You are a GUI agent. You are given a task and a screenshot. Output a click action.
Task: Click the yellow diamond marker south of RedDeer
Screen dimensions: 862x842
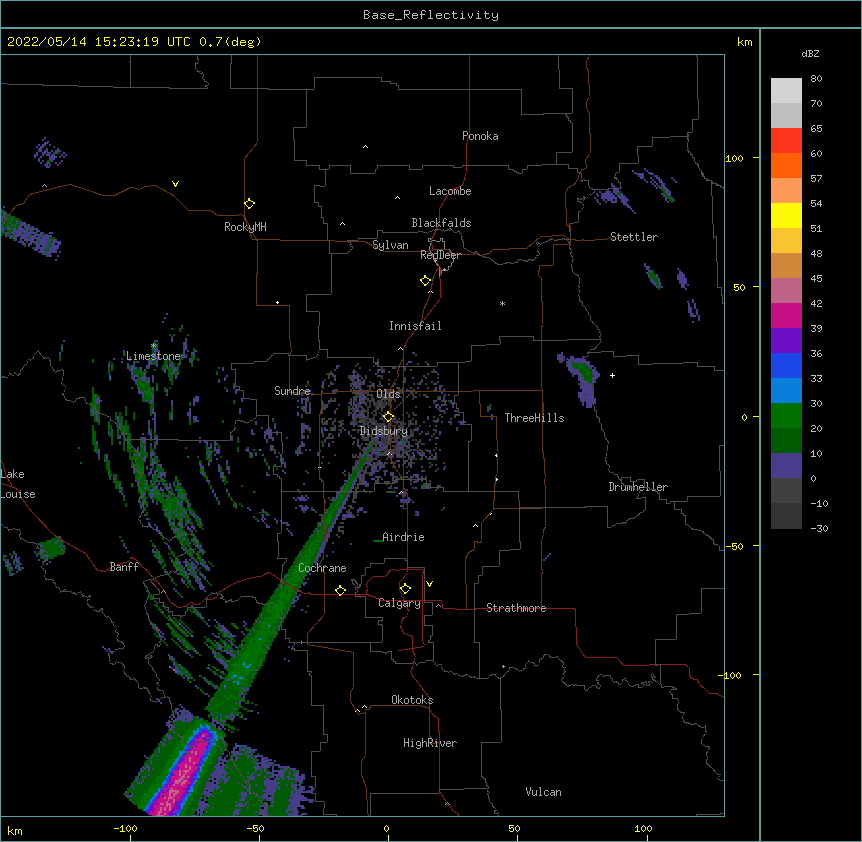click(x=425, y=281)
